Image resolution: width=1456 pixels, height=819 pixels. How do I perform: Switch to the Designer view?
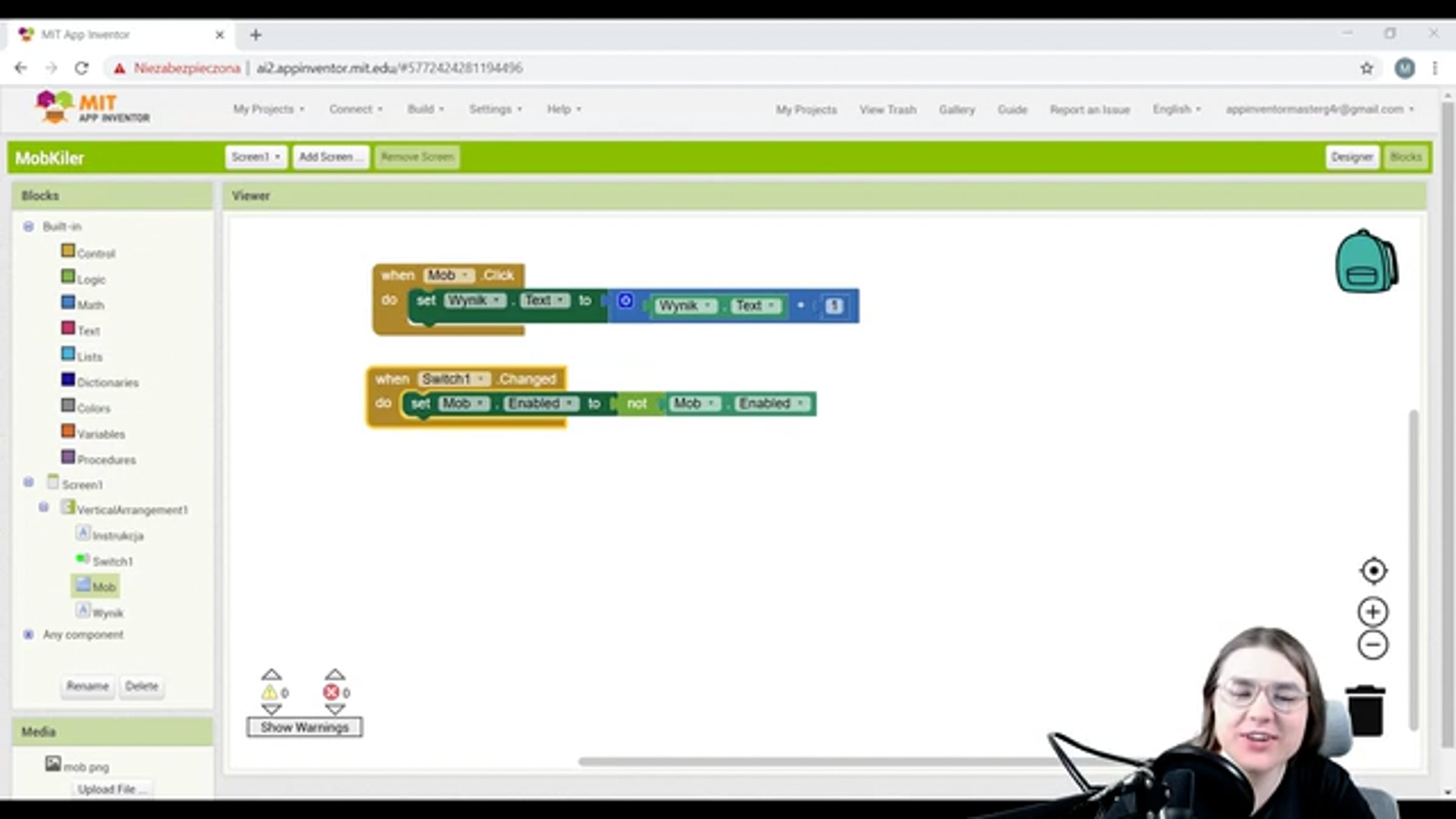point(1352,157)
